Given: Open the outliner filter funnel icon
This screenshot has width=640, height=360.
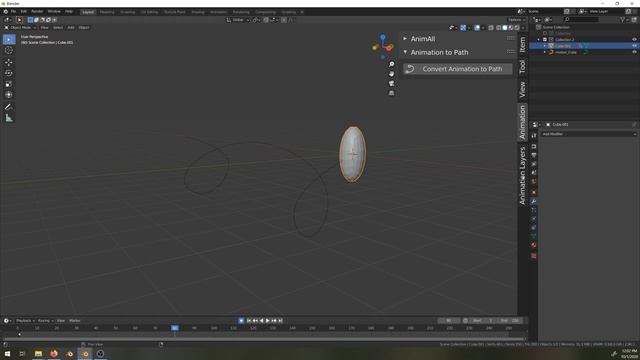Looking at the screenshot, I should coord(623,20).
